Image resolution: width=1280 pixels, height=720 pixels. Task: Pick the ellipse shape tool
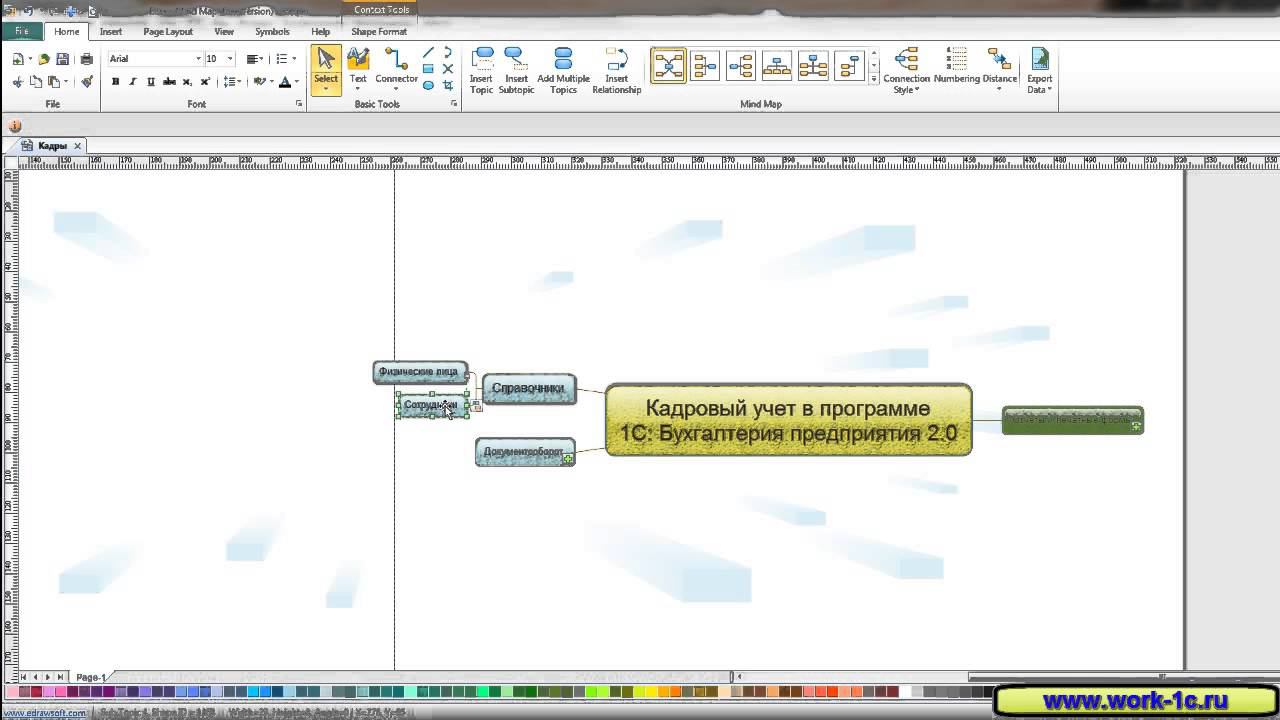click(428, 86)
